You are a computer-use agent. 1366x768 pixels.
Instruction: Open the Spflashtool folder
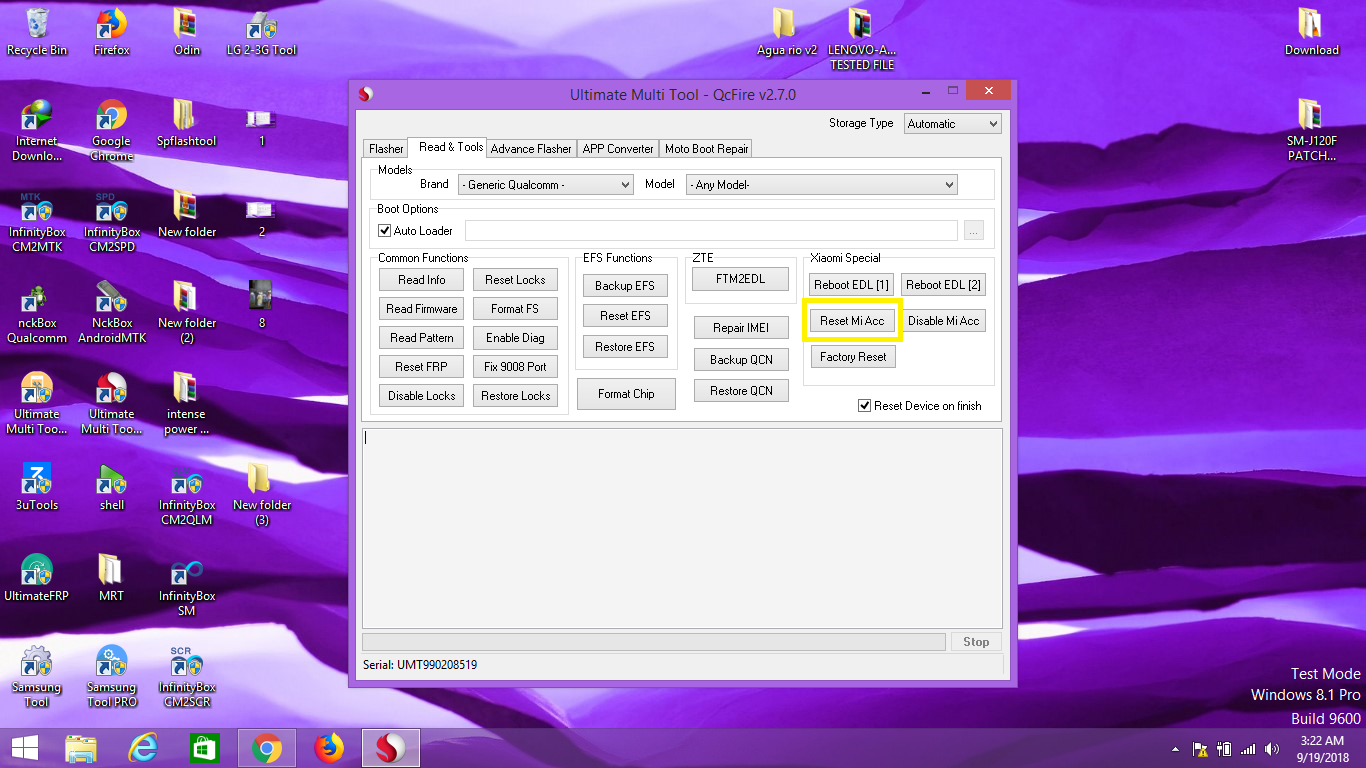(186, 123)
